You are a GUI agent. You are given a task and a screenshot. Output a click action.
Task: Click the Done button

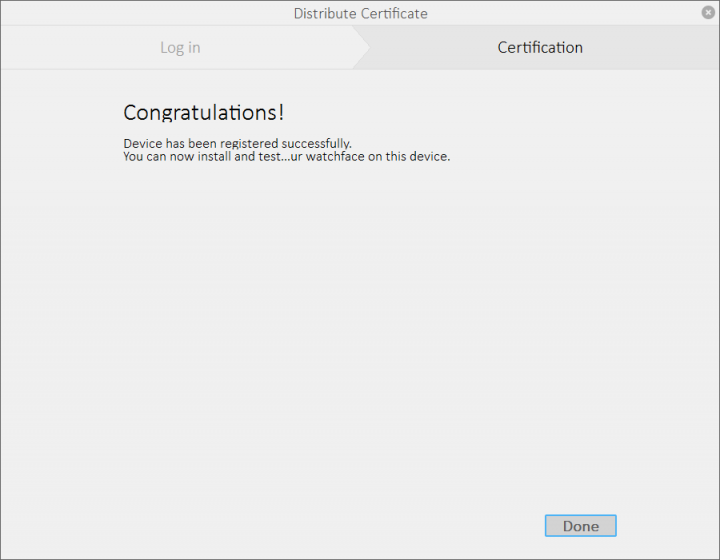[580, 526]
